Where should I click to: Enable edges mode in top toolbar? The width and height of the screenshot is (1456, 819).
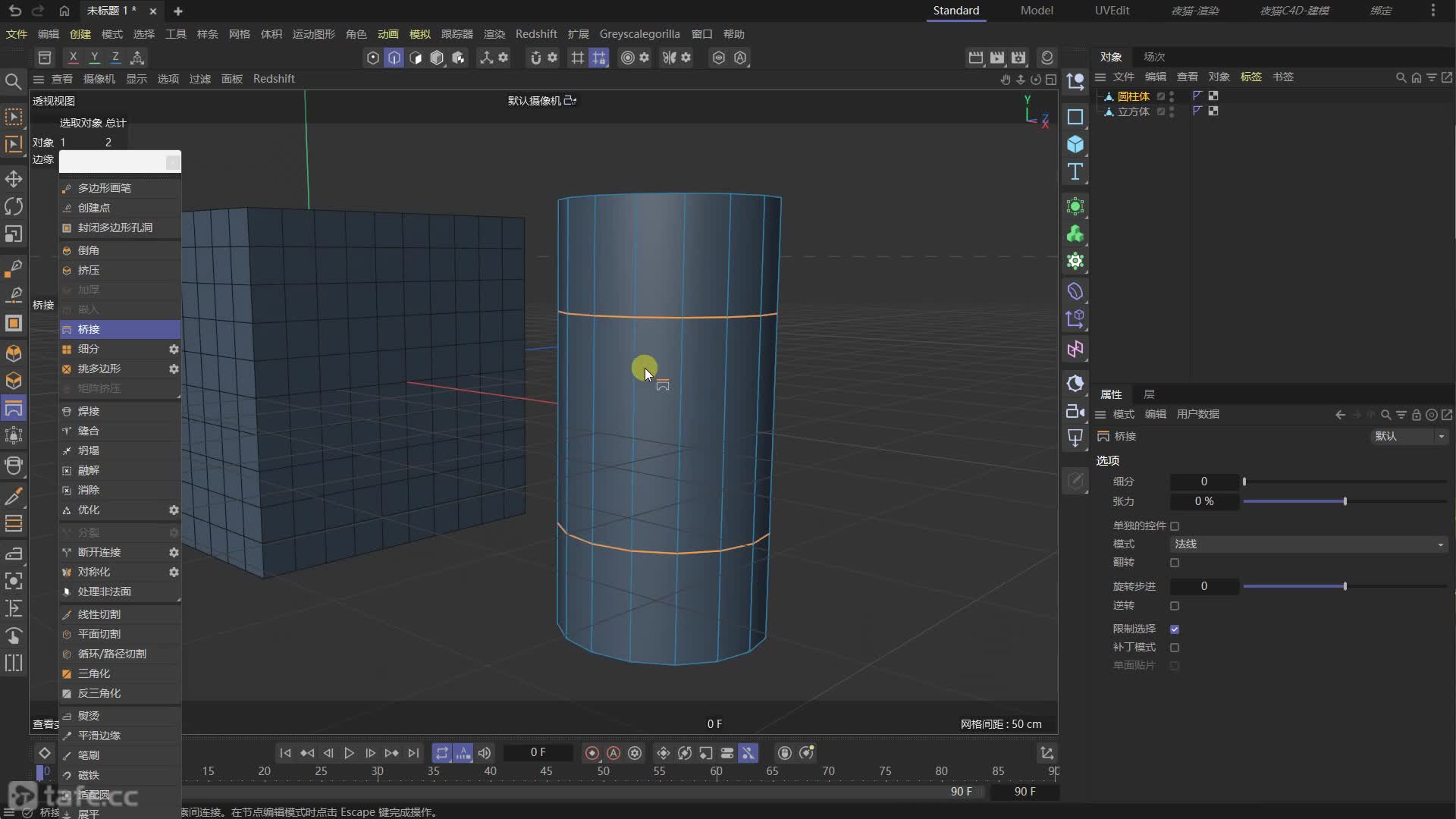(x=394, y=58)
